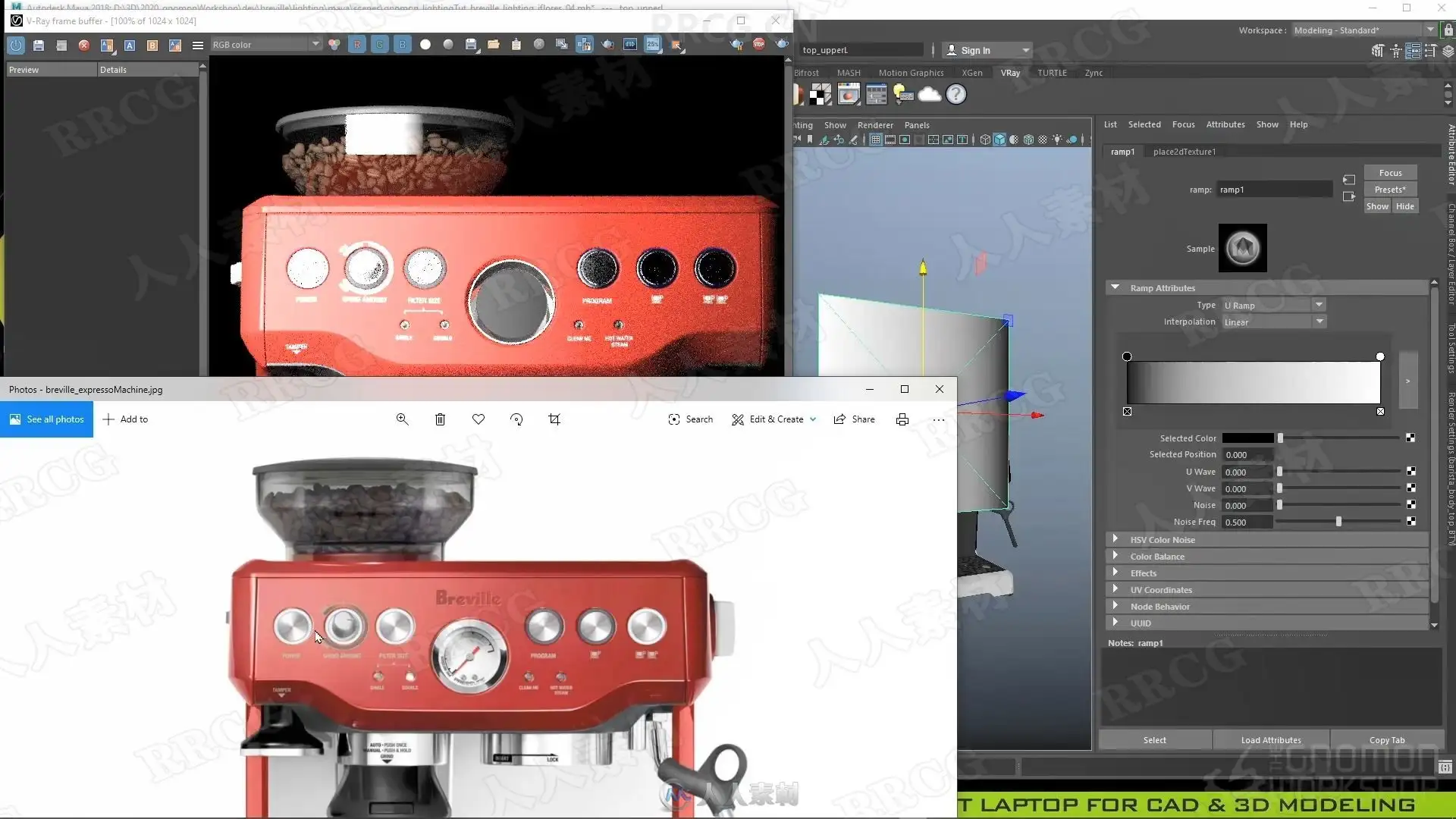
Task: Open the Type U Ramp dropdown
Action: pyautogui.click(x=1273, y=305)
